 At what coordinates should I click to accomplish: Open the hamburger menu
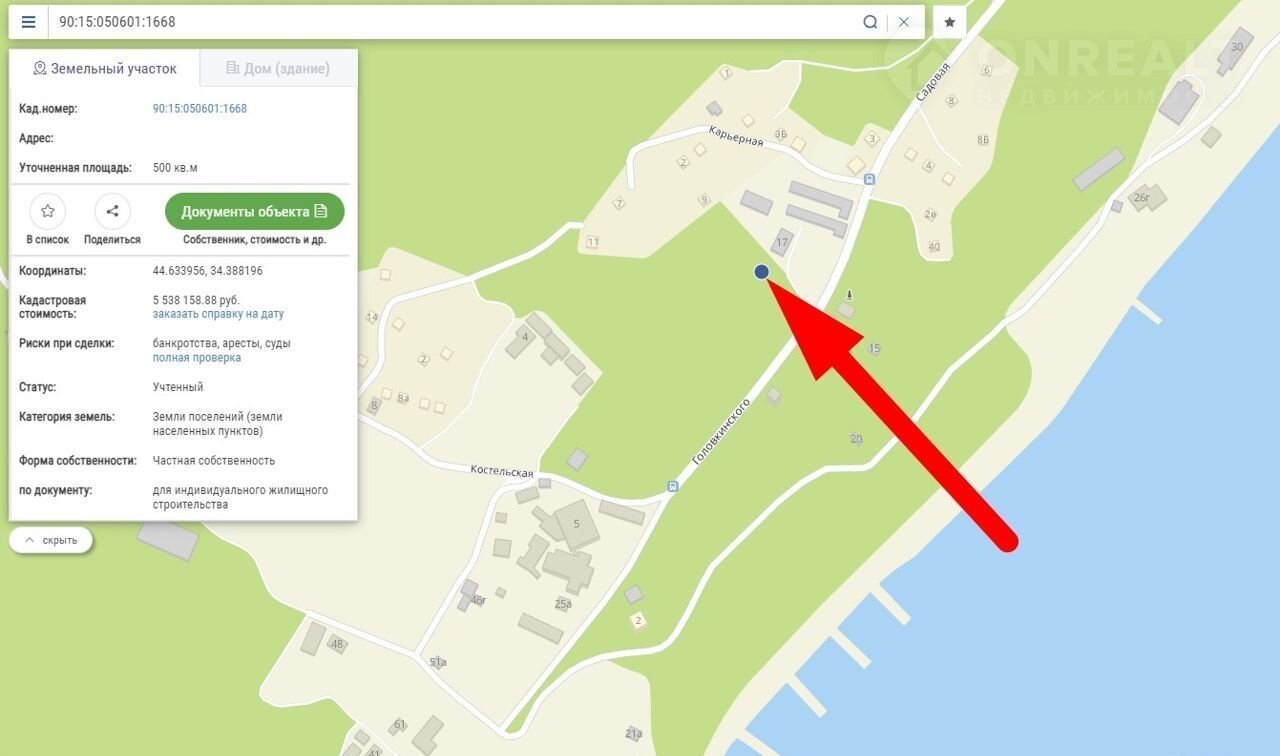click(28, 22)
